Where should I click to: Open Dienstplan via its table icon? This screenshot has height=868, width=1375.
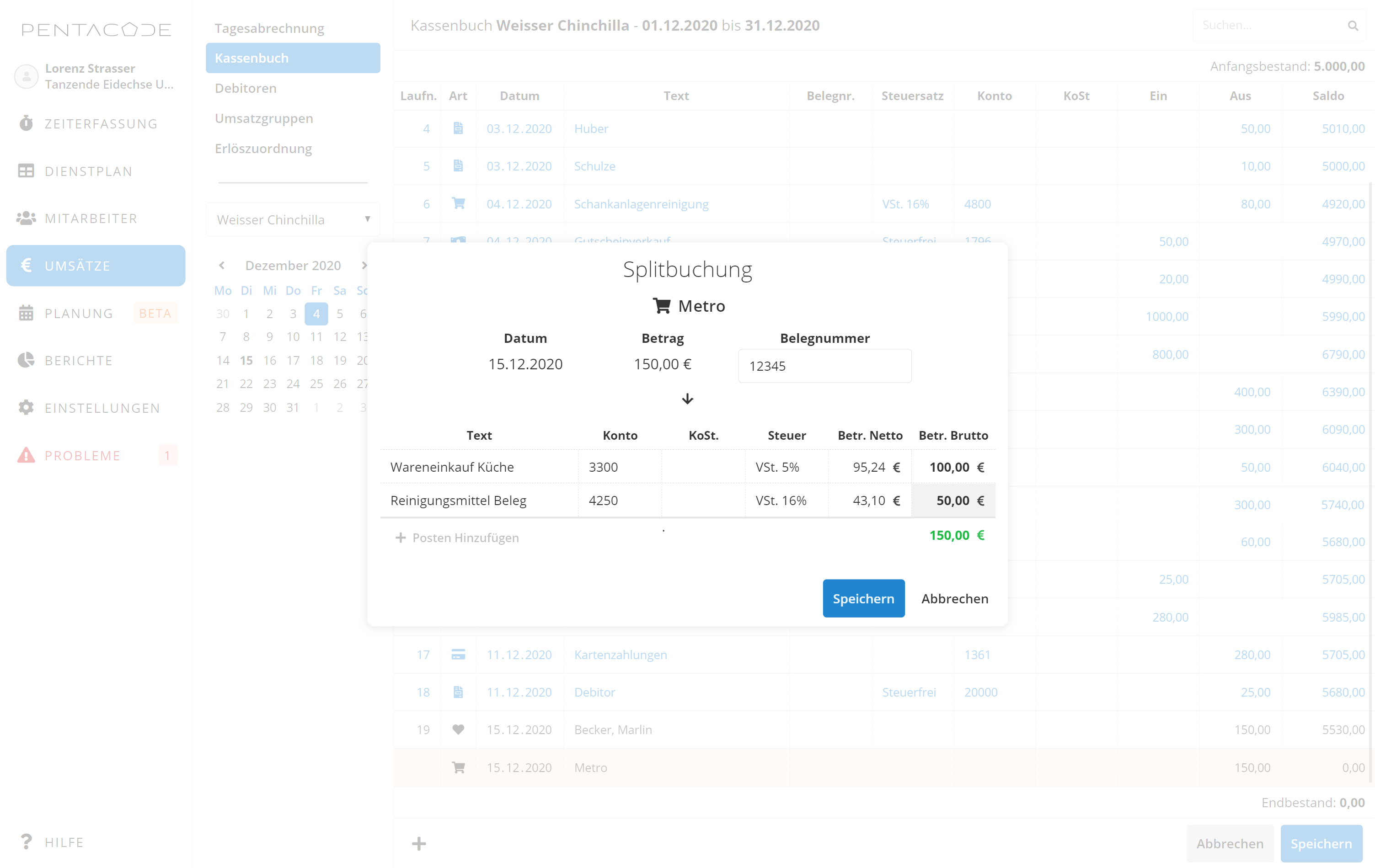click(26, 170)
